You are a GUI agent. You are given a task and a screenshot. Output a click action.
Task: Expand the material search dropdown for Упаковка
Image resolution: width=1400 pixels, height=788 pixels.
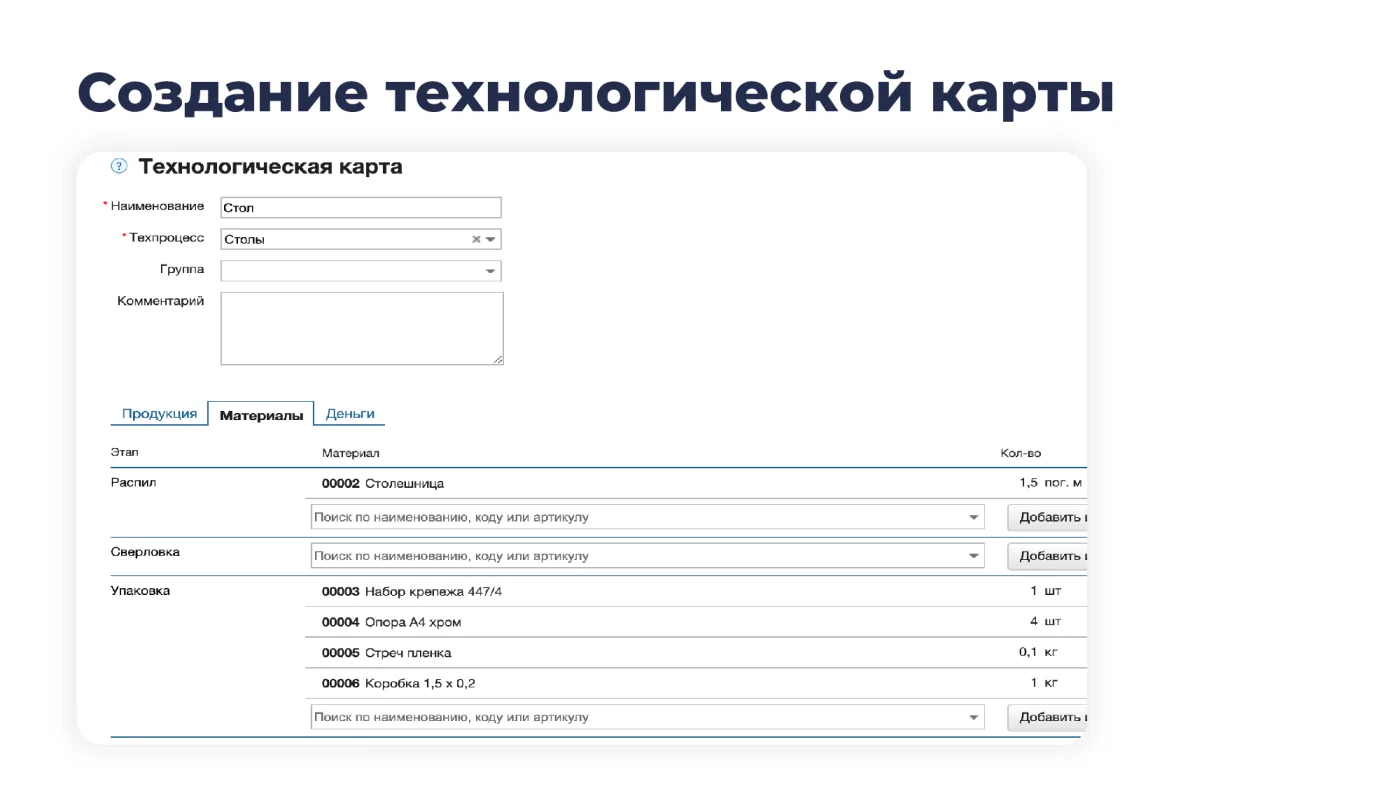(973, 717)
